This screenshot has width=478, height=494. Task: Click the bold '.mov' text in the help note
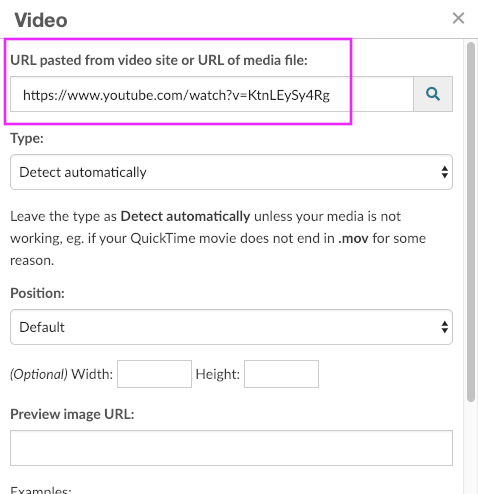click(353, 238)
